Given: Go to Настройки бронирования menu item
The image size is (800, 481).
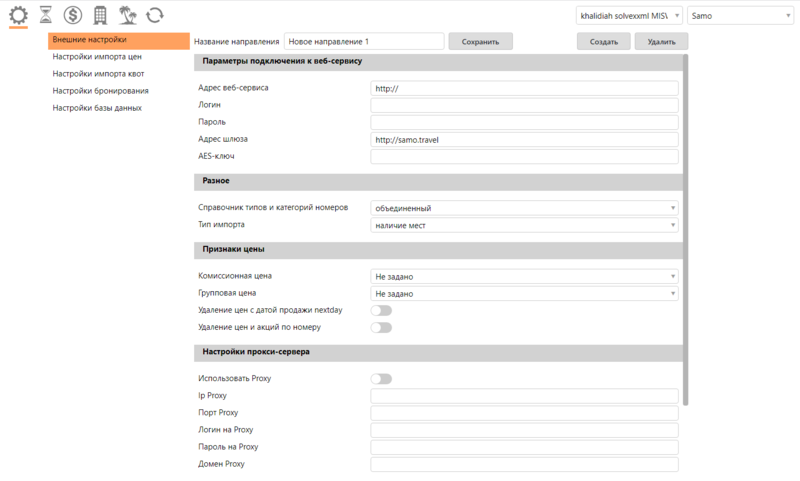Looking at the screenshot, I should [100, 91].
